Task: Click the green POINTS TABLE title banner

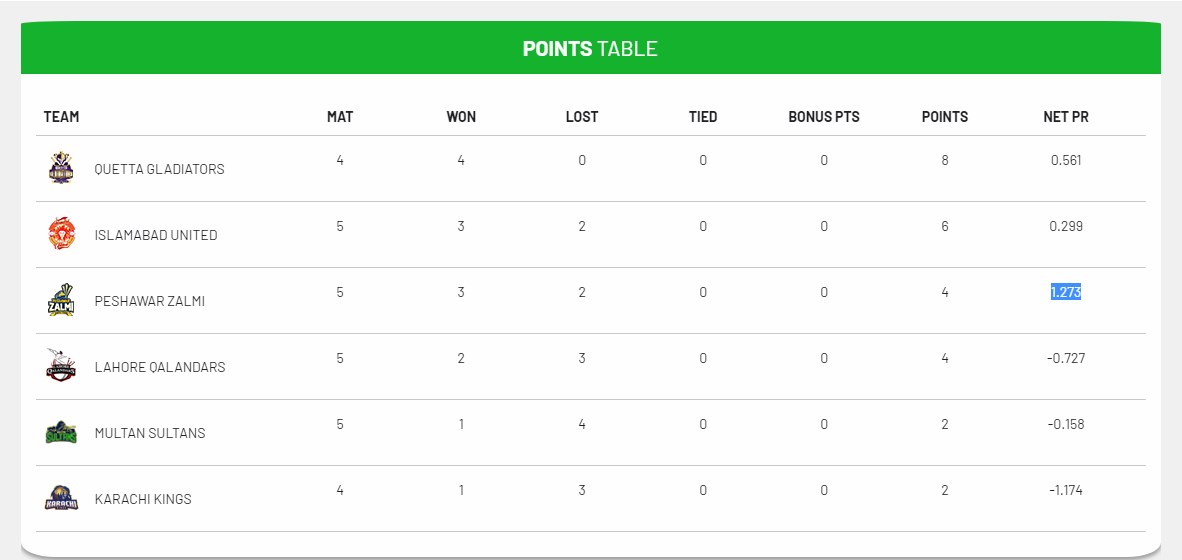Action: [590, 48]
